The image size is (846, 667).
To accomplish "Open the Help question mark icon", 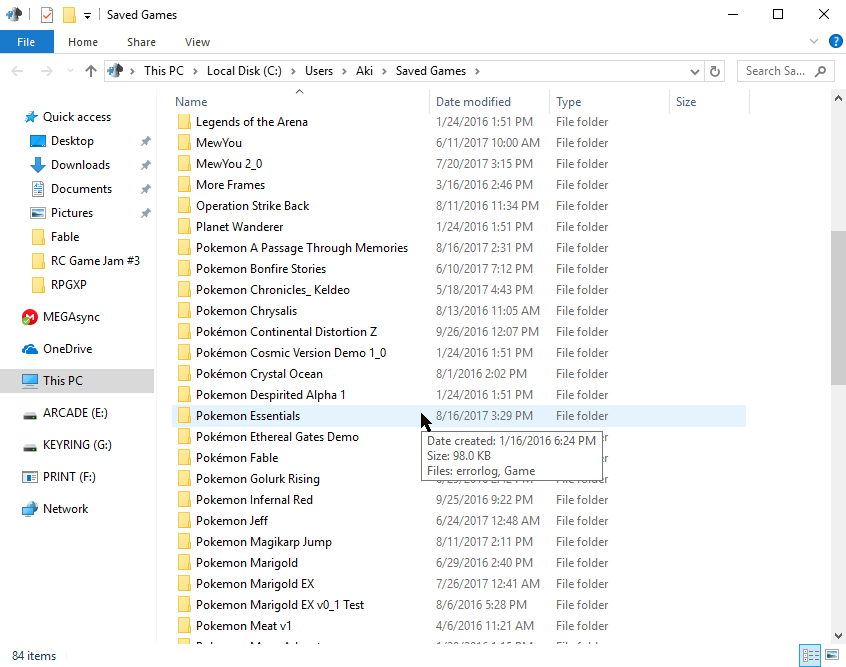I will tap(835, 42).
